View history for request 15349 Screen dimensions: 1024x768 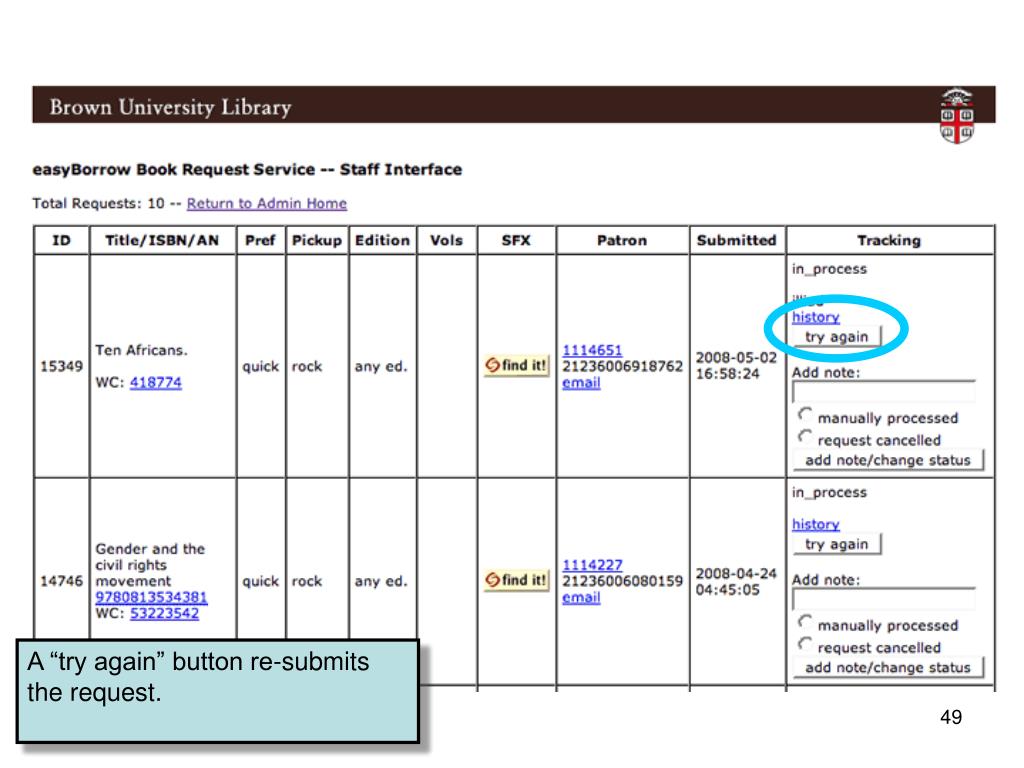coord(816,317)
